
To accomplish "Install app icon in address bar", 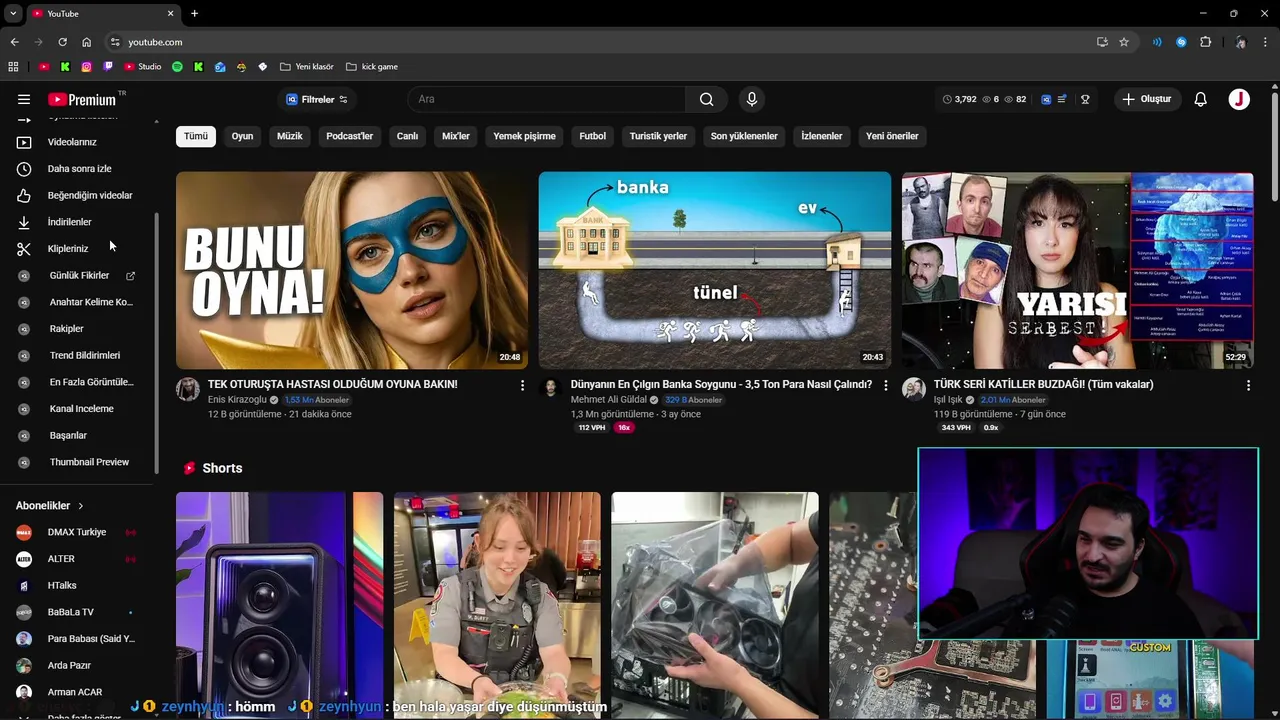I will tap(1102, 42).
